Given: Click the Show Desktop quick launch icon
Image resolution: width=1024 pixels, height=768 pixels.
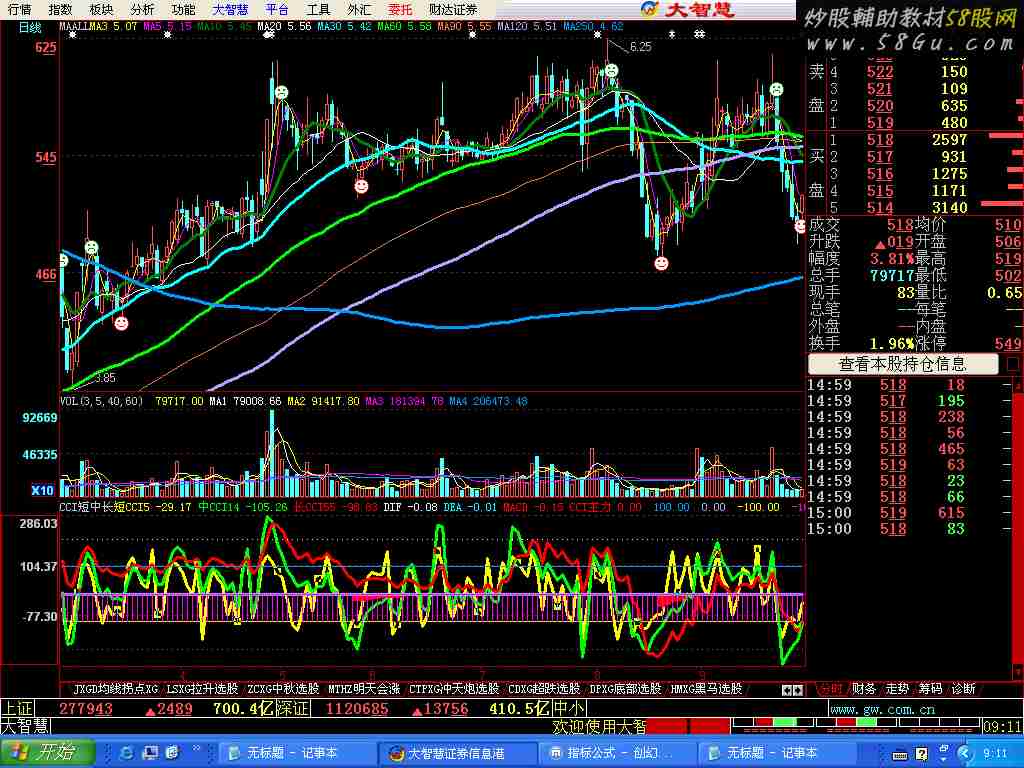Looking at the screenshot, I should 150,752.
